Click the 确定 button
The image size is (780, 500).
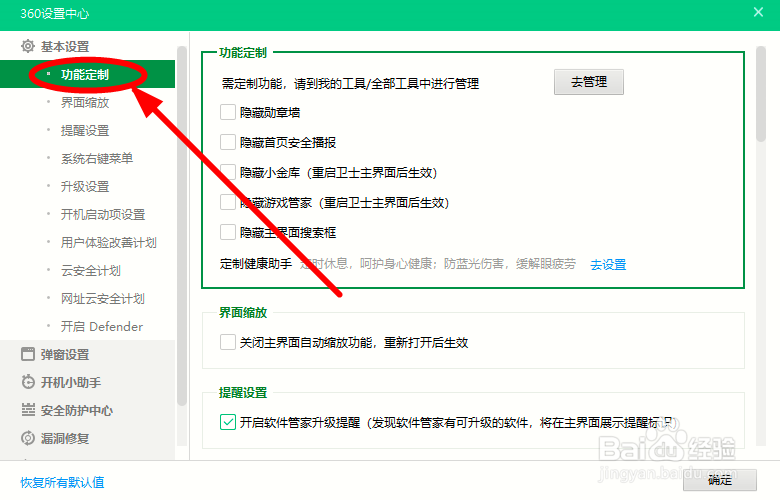tap(720, 480)
